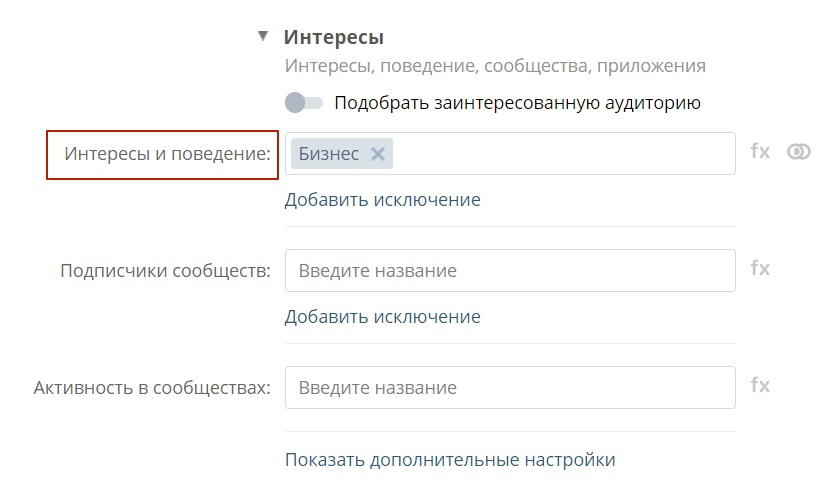Click Добавить исключение under Подписчики сообществ
This screenshot has width=839, height=495.
pyautogui.click(x=383, y=317)
